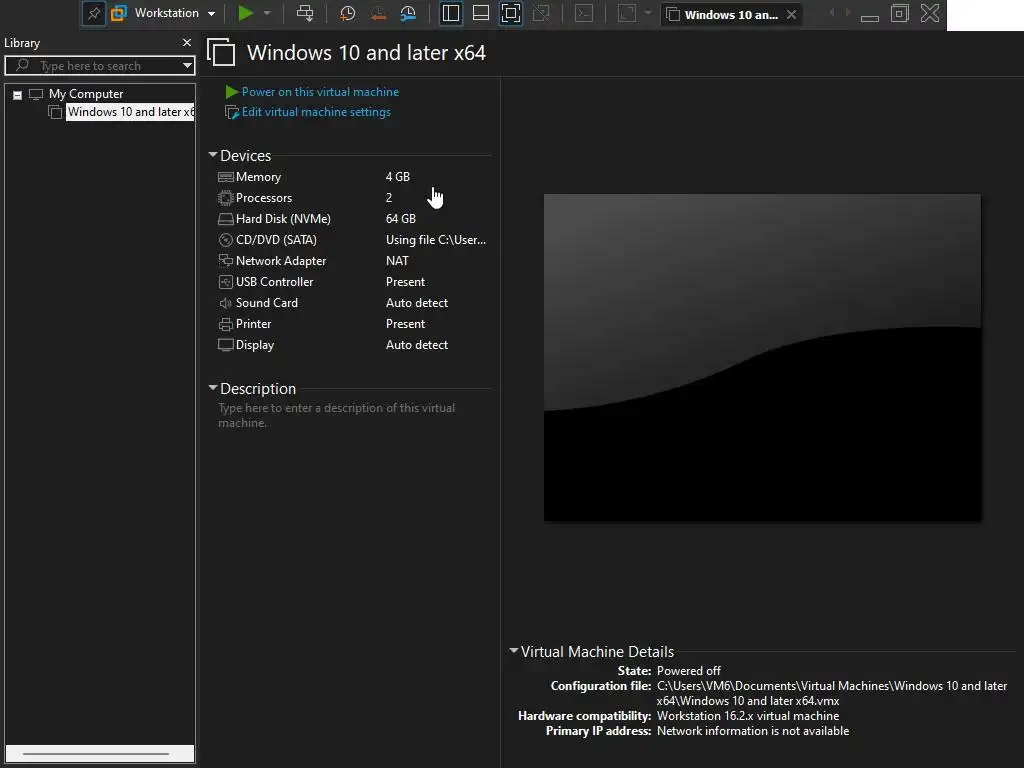This screenshot has height=768, width=1024.
Task: Collapse the My Computer tree node
Action: (18, 95)
